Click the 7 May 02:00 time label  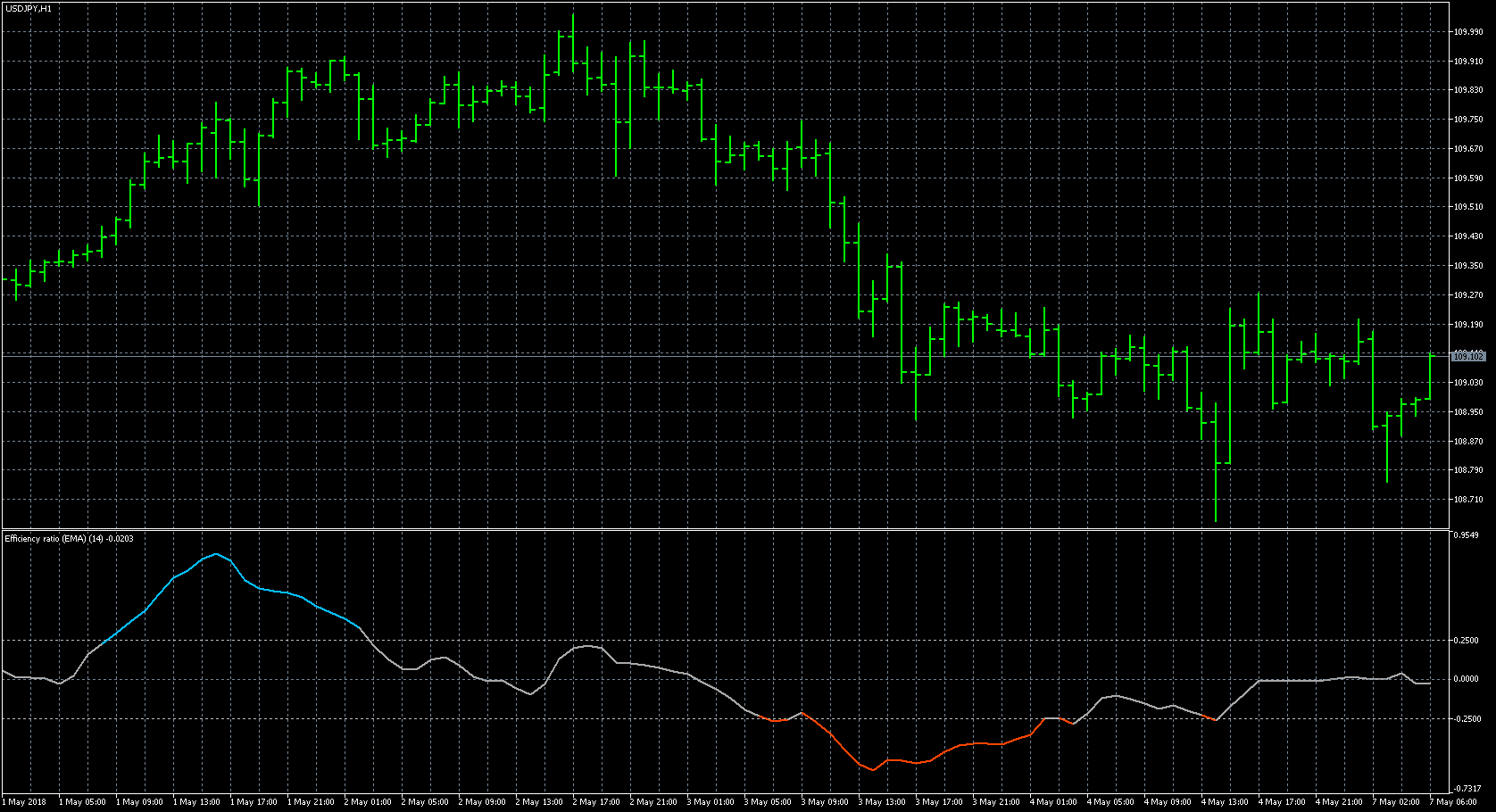click(x=1397, y=802)
